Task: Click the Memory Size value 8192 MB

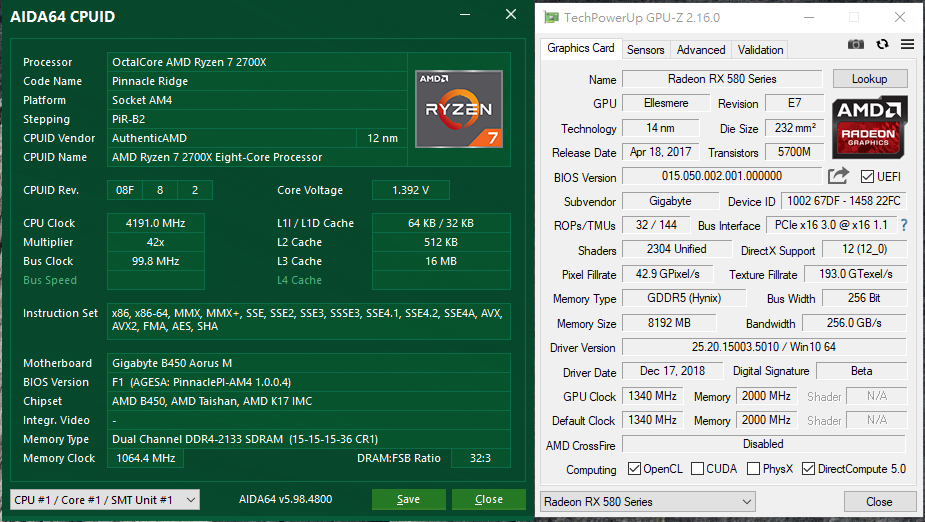Action: pos(669,323)
